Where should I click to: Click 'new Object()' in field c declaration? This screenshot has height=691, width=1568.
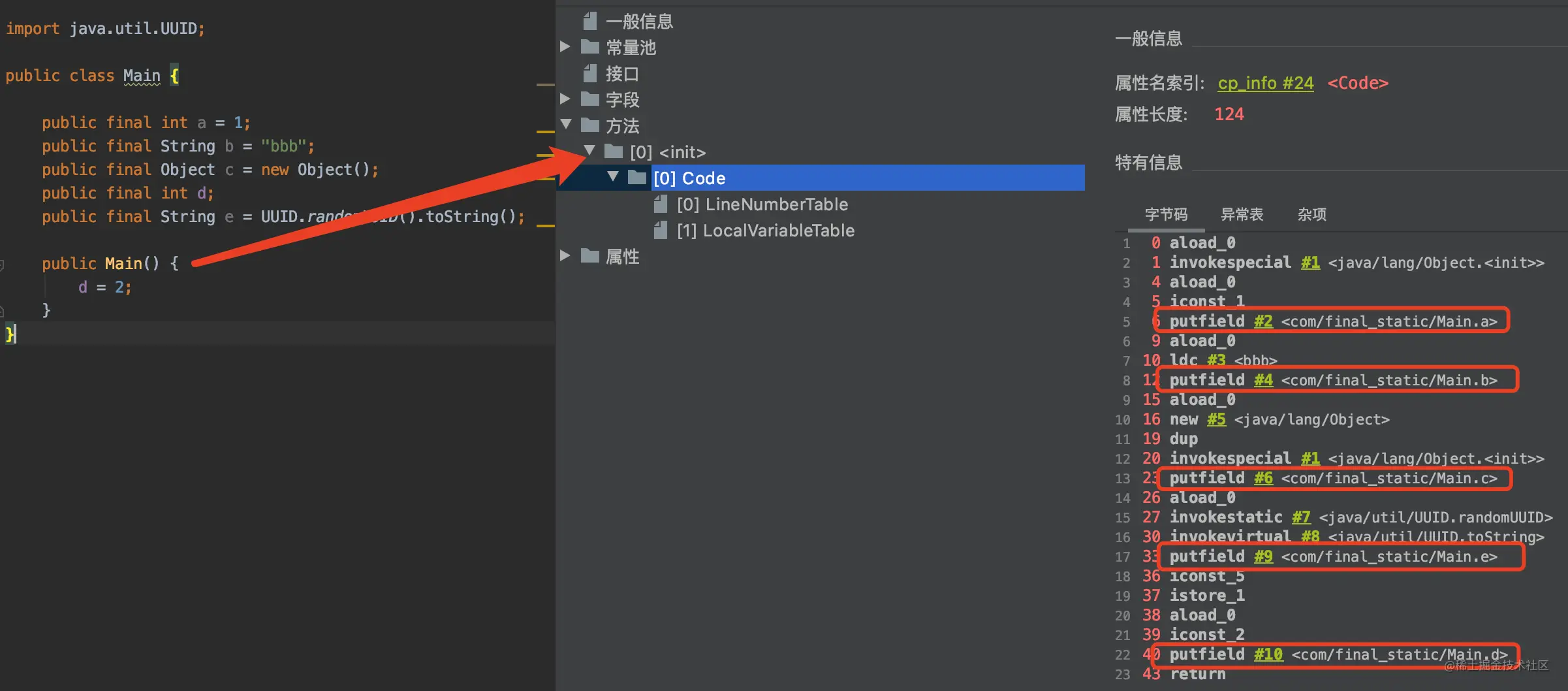[x=315, y=170]
